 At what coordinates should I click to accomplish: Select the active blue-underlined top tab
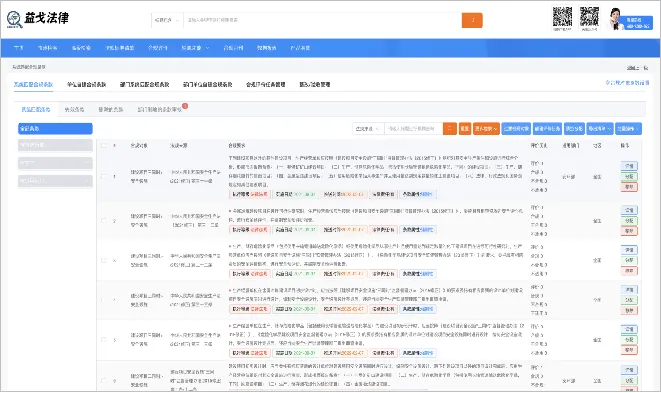click(x=33, y=84)
